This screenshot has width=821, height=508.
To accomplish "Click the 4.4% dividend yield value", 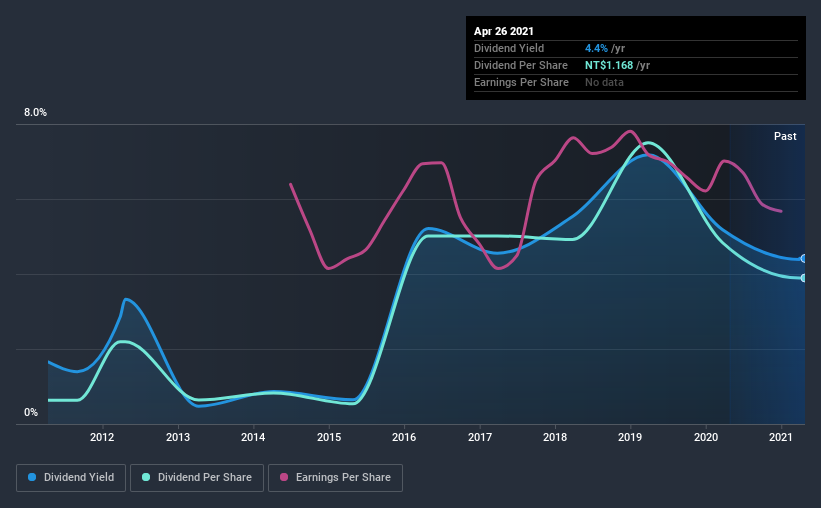I will click(596, 48).
